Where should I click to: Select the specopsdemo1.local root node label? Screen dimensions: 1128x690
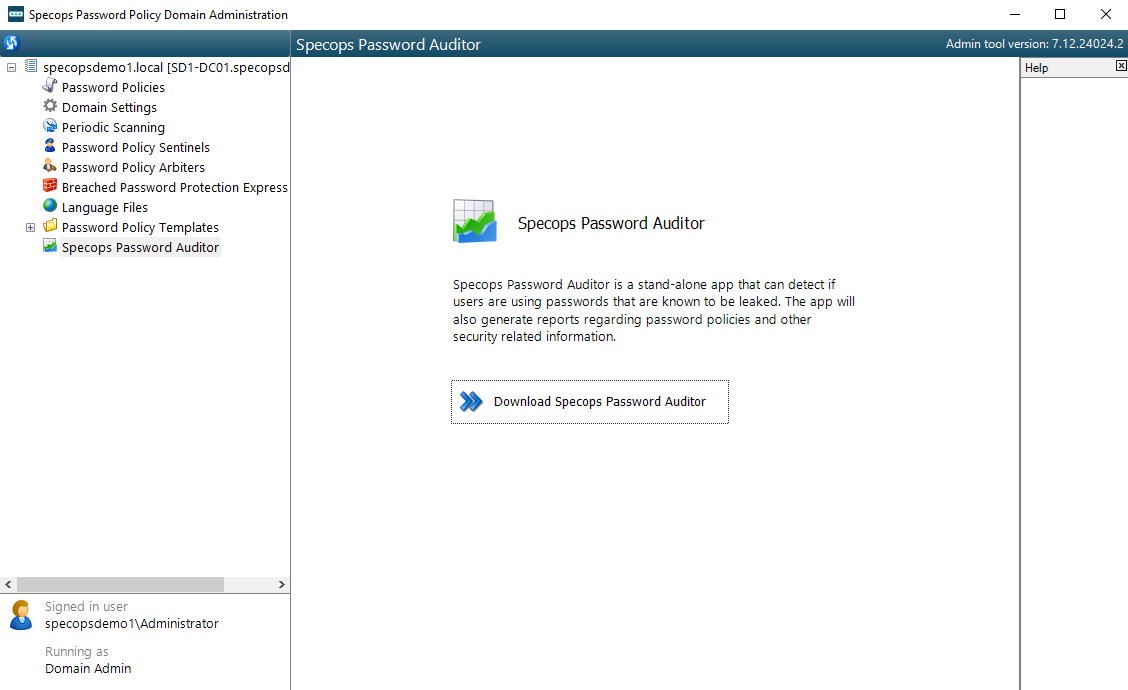tap(166, 67)
